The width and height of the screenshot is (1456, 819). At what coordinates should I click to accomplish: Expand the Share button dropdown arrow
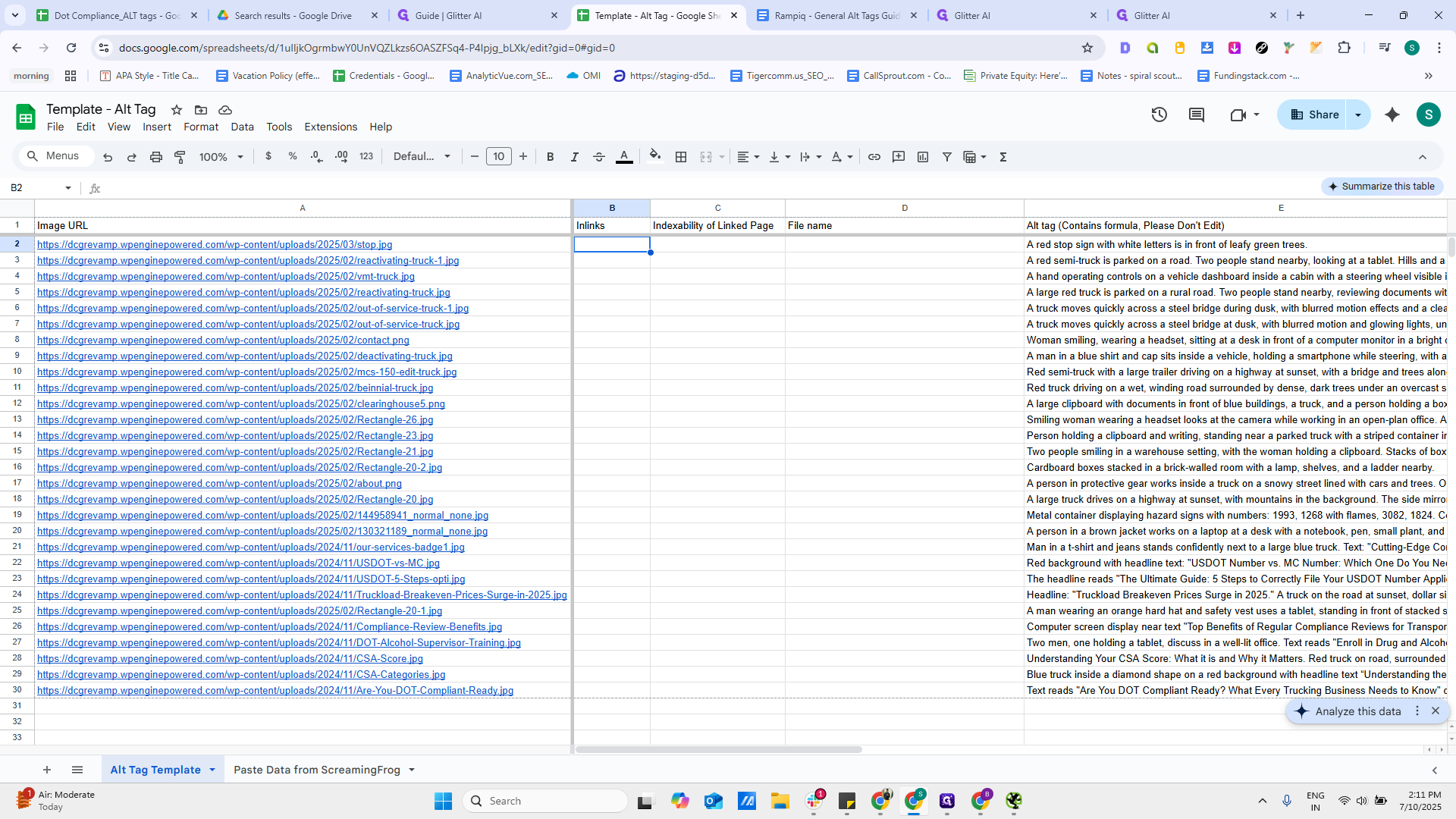pos(1358,115)
